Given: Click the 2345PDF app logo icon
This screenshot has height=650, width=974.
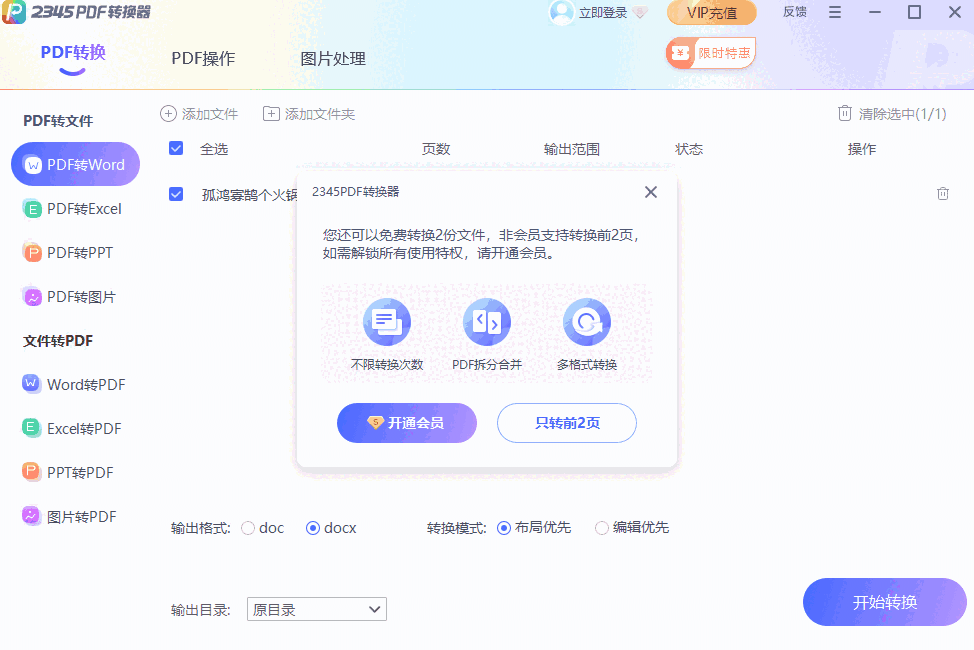Looking at the screenshot, I should [x=13, y=11].
